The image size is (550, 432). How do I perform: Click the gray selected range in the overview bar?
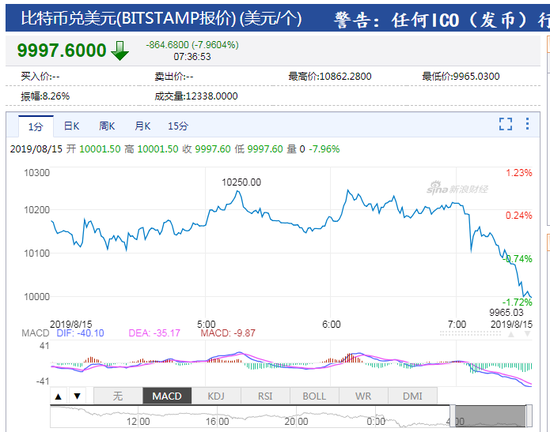pos(491,416)
